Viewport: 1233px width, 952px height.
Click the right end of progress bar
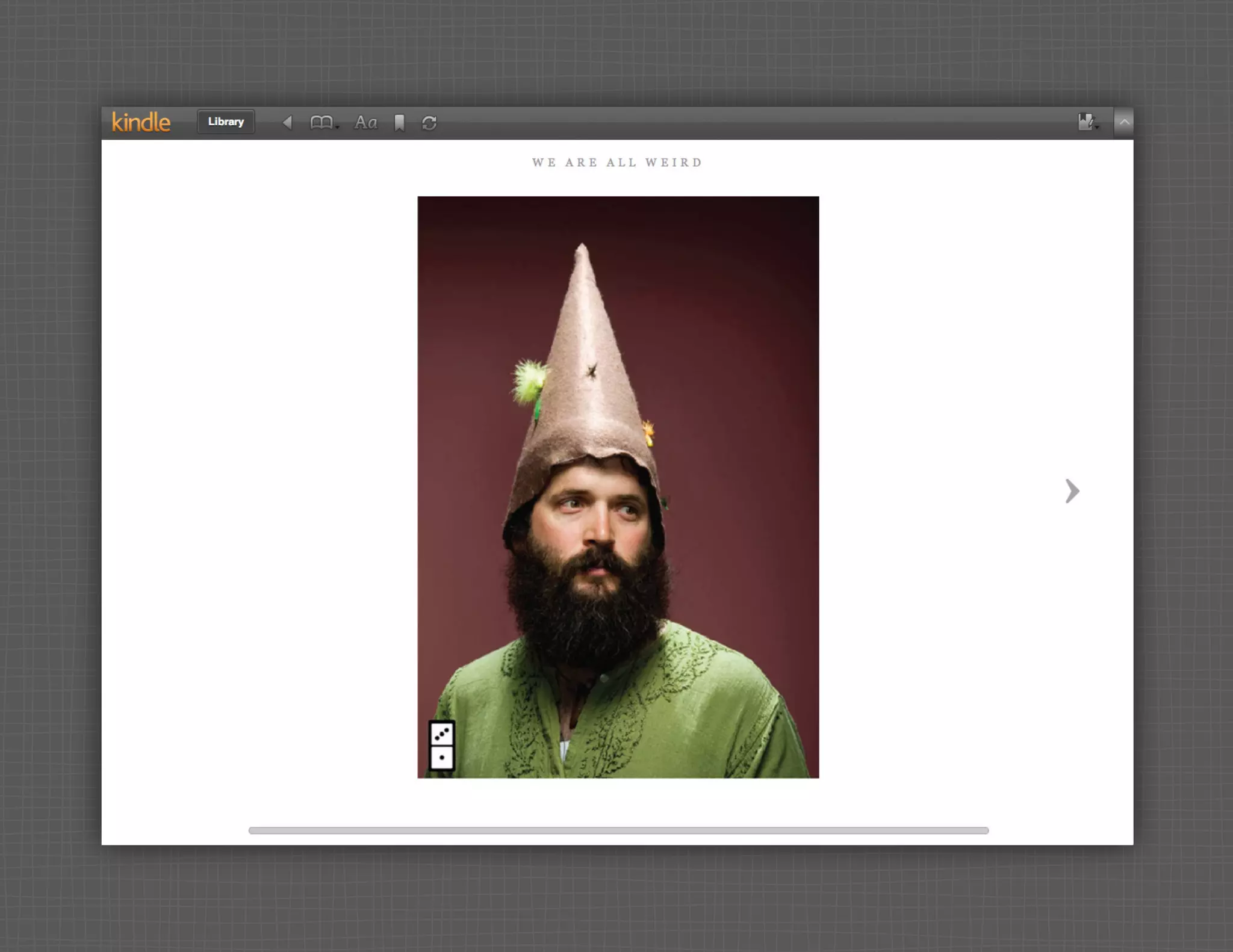(984, 830)
